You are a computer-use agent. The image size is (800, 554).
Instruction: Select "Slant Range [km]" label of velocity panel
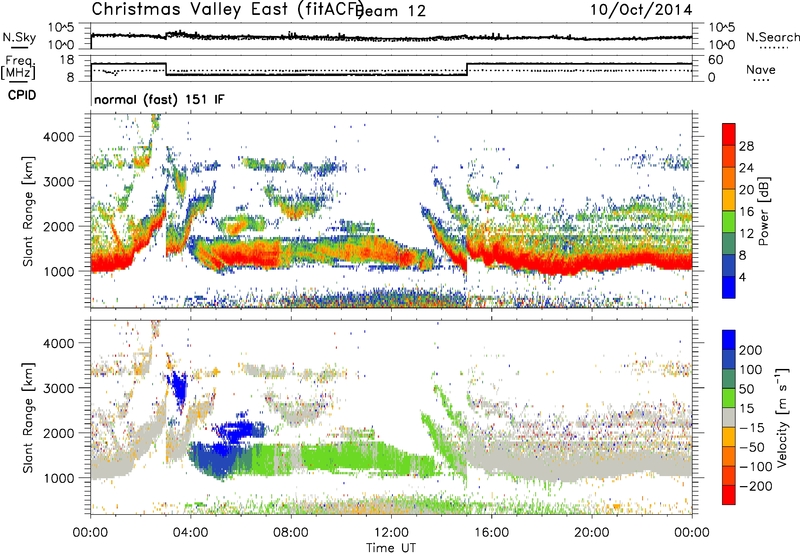28,418
